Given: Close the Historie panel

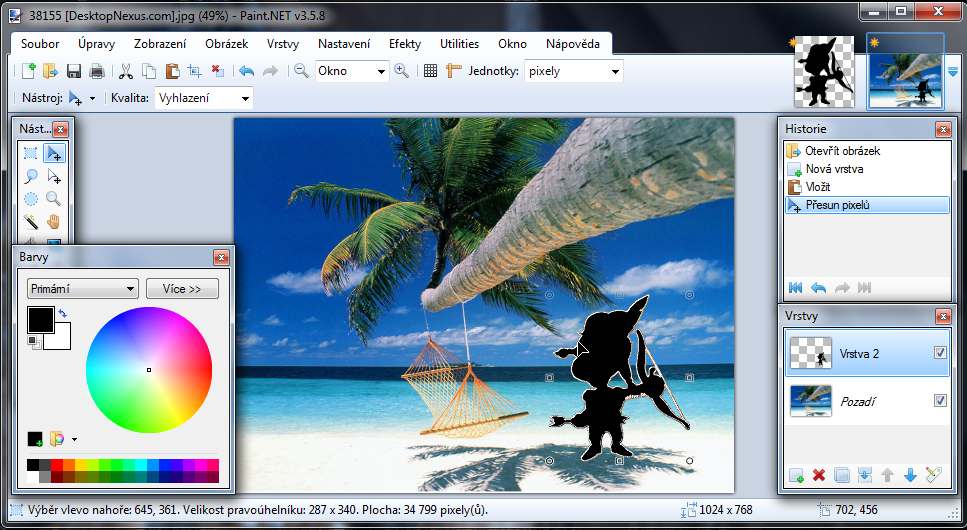Looking at the screenshot, I should 943,129.
